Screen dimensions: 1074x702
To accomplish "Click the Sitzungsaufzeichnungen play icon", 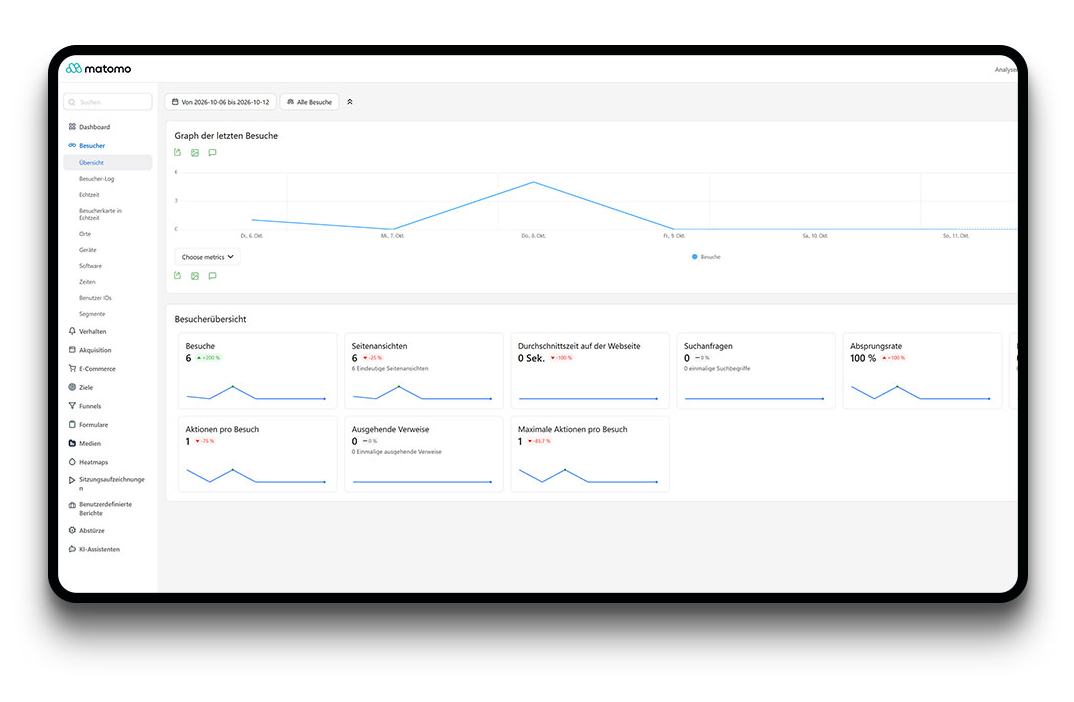I will coord(72,480).
